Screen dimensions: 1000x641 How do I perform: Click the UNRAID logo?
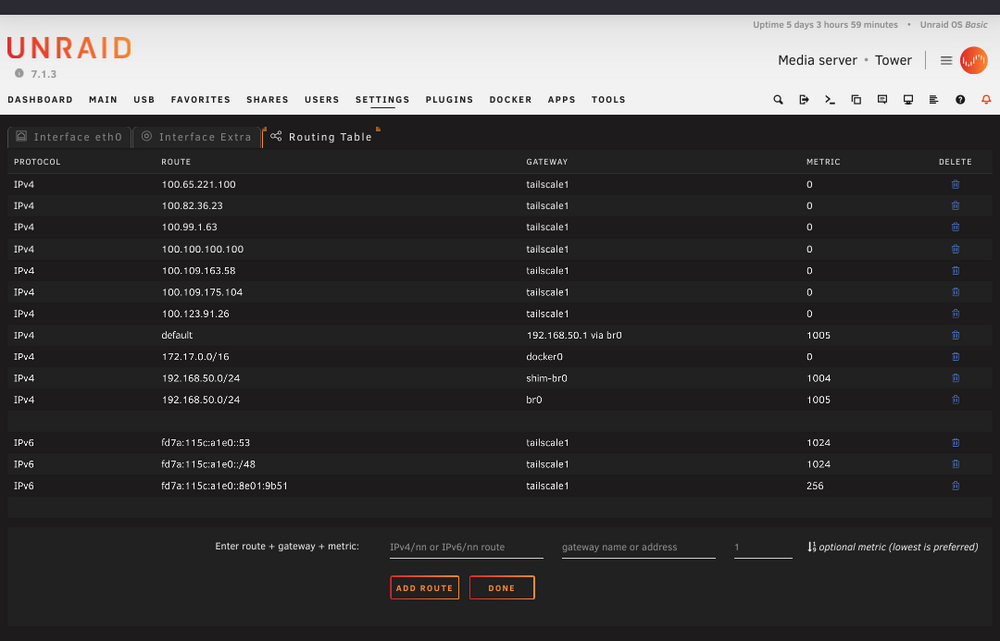(69, 48)
